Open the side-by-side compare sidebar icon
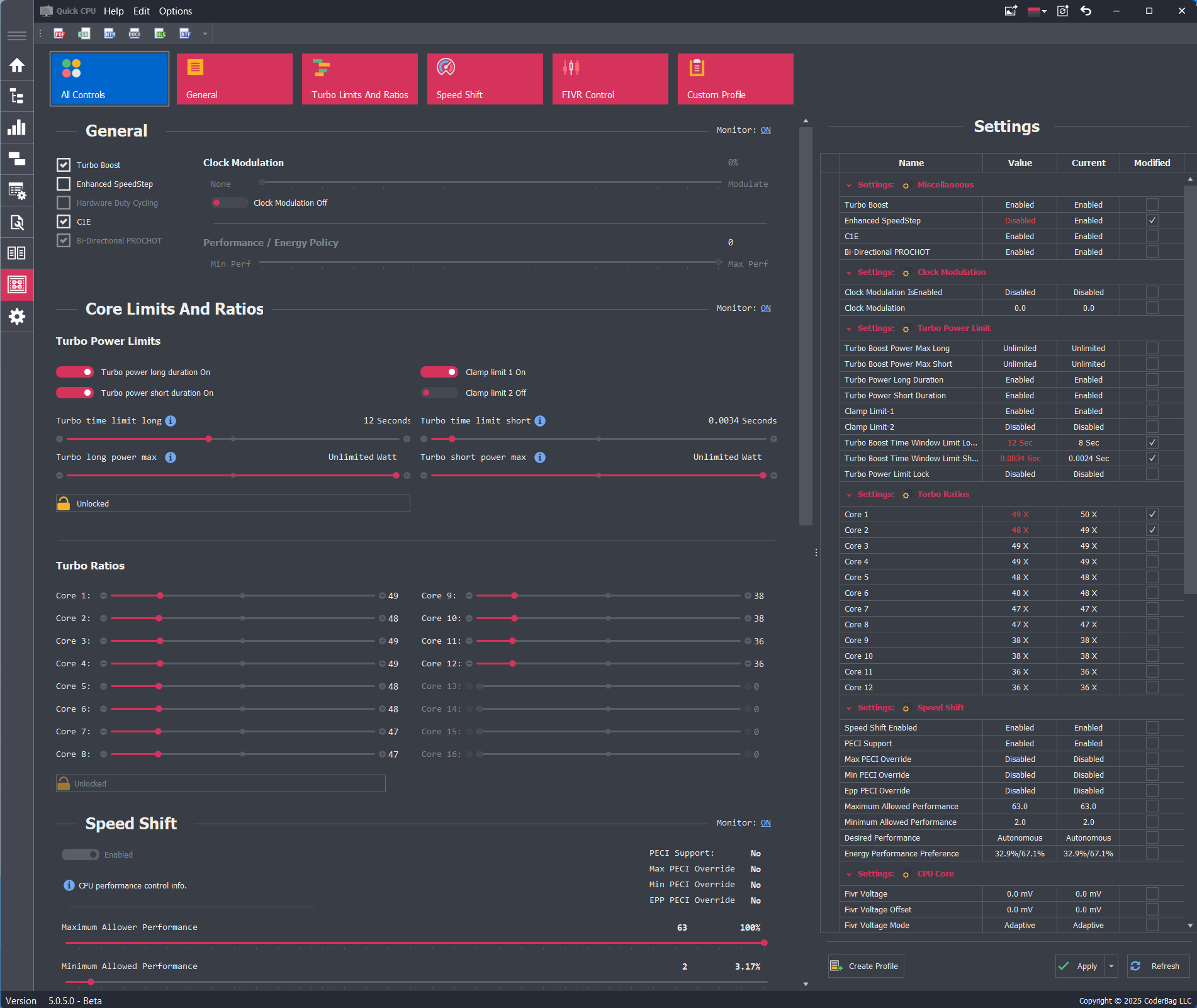This screenshot has width=1197, height=1008. [x=17, y=253]
